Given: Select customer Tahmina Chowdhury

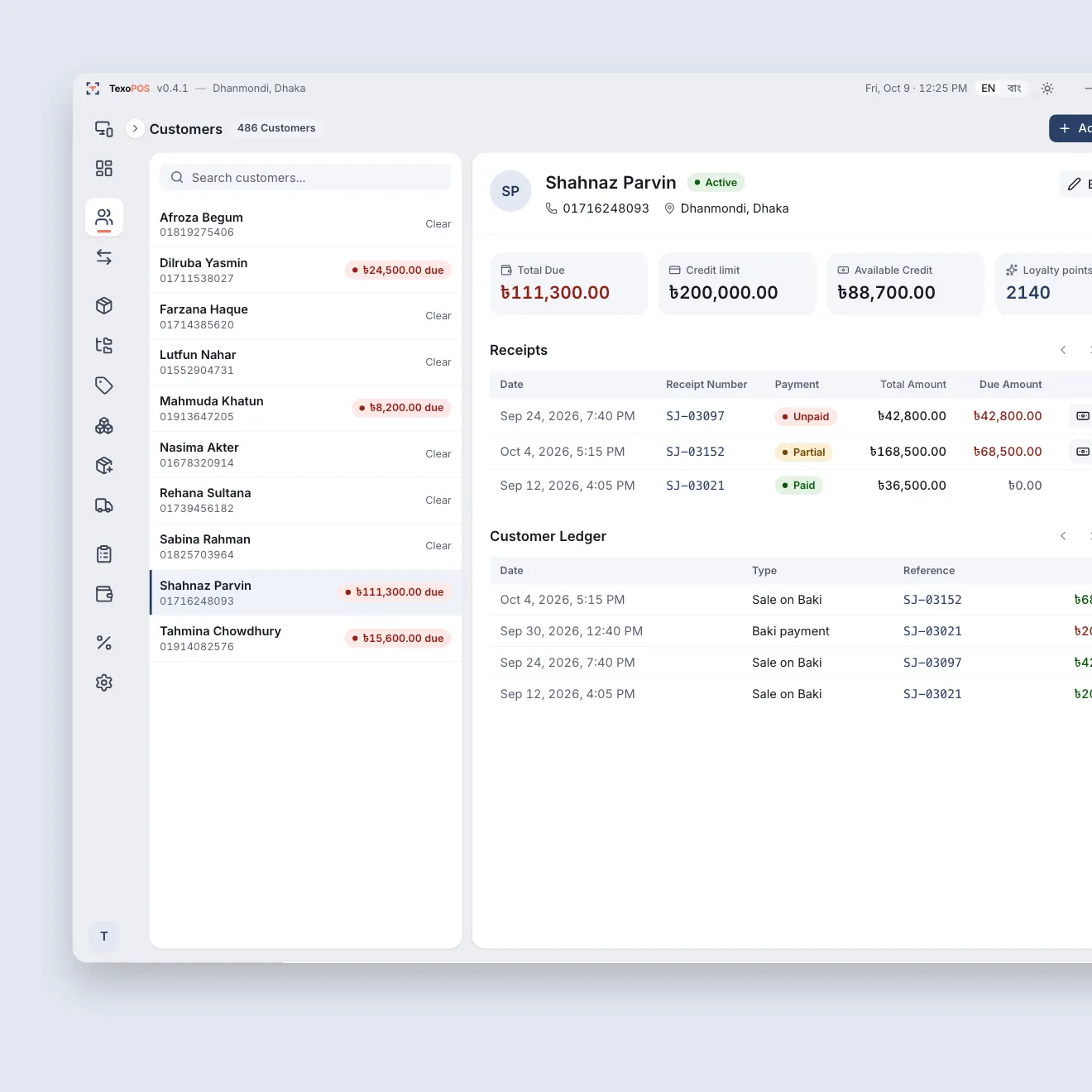Looking at the screenshot, I should [x=305, y=639].
